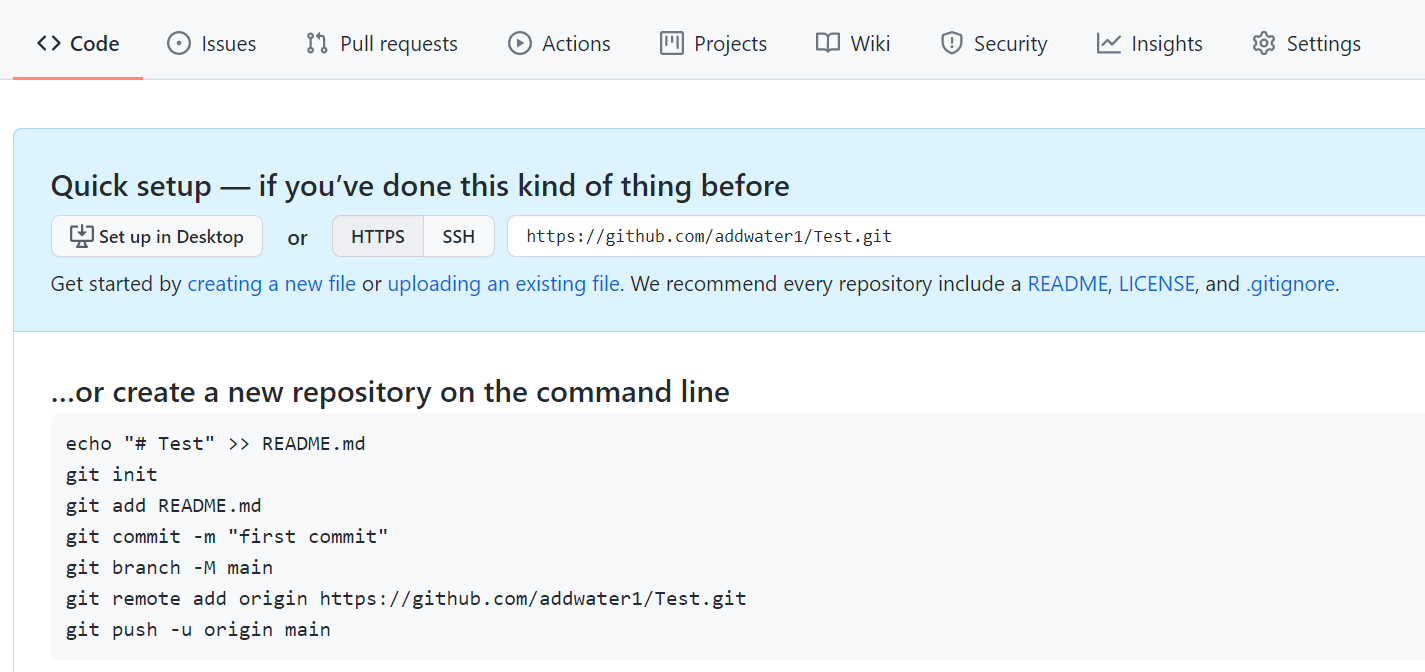Follow the uploading an existing file link
The width and height of the screenshot is (1425, 672).
504,284
